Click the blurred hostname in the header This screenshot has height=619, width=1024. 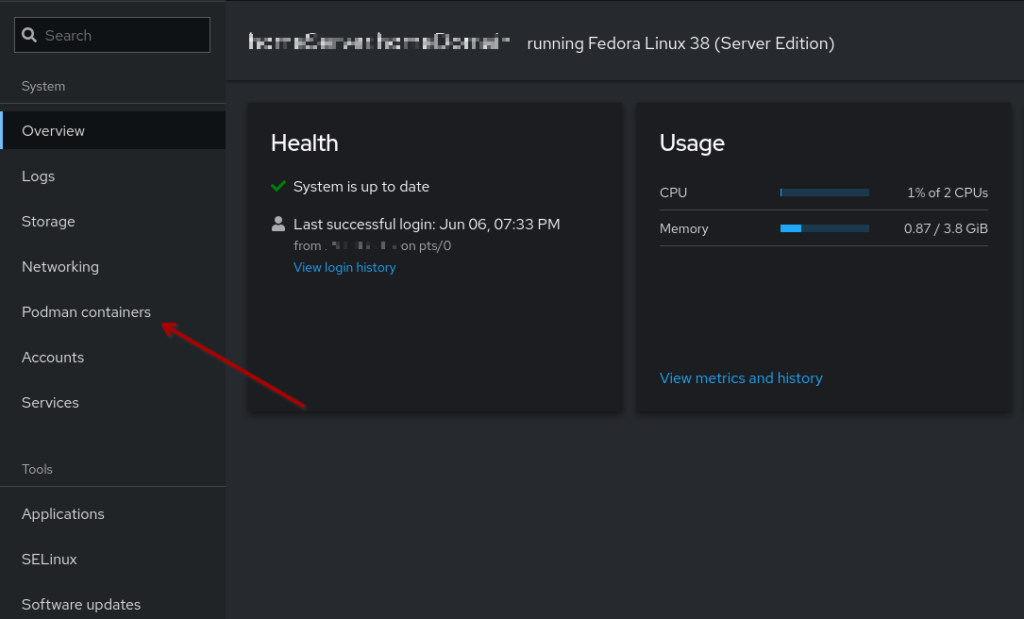coord(379,42)
